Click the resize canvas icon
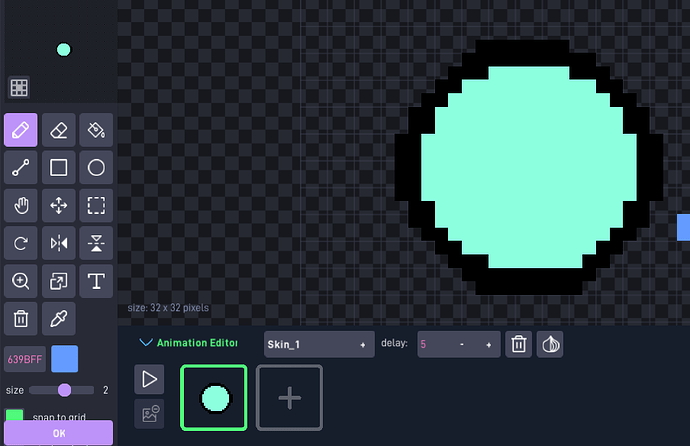This screenshot has width=690, height=446. (x=59, y=281)
